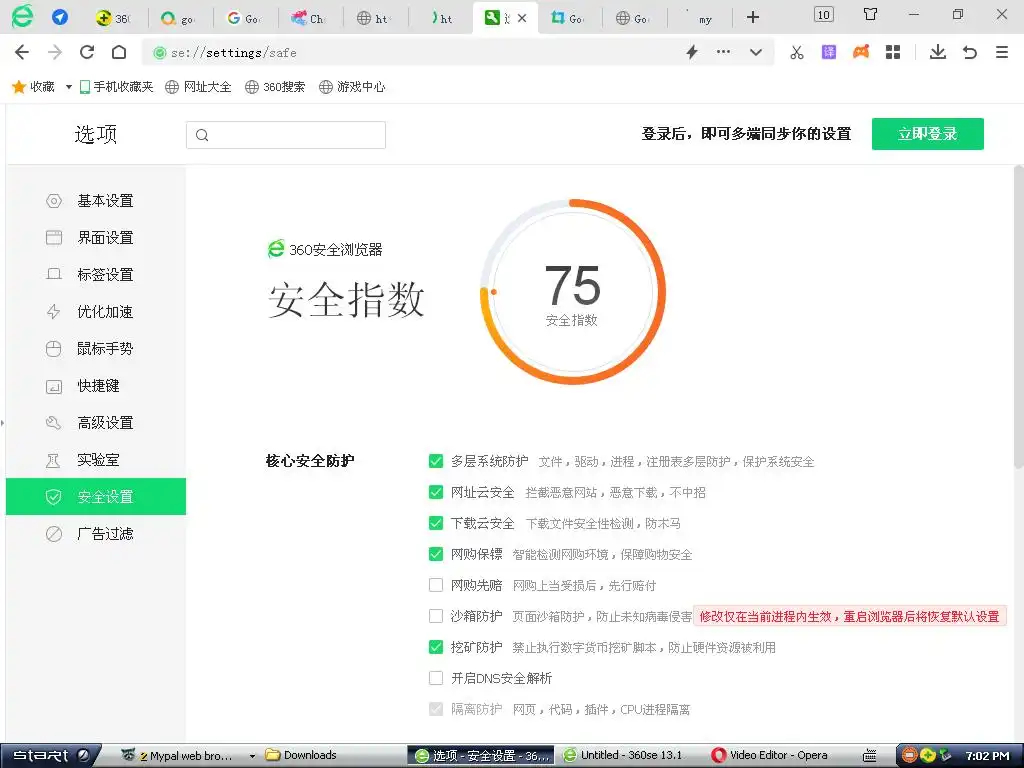
Task: Switch to the 360 tab
Action: 115,18
